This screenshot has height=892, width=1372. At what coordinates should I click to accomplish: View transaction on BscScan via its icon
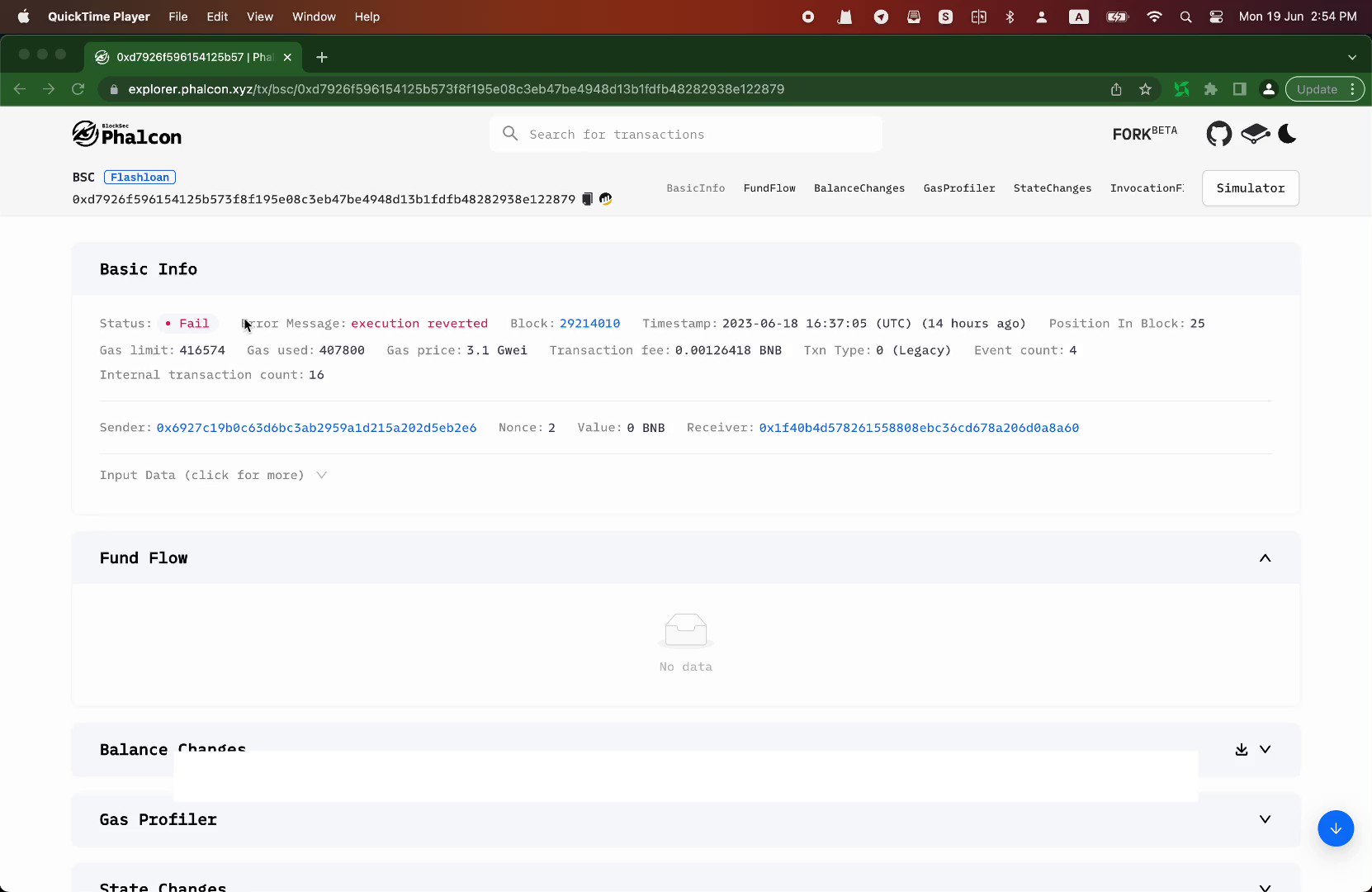click(x=605, y=198)
